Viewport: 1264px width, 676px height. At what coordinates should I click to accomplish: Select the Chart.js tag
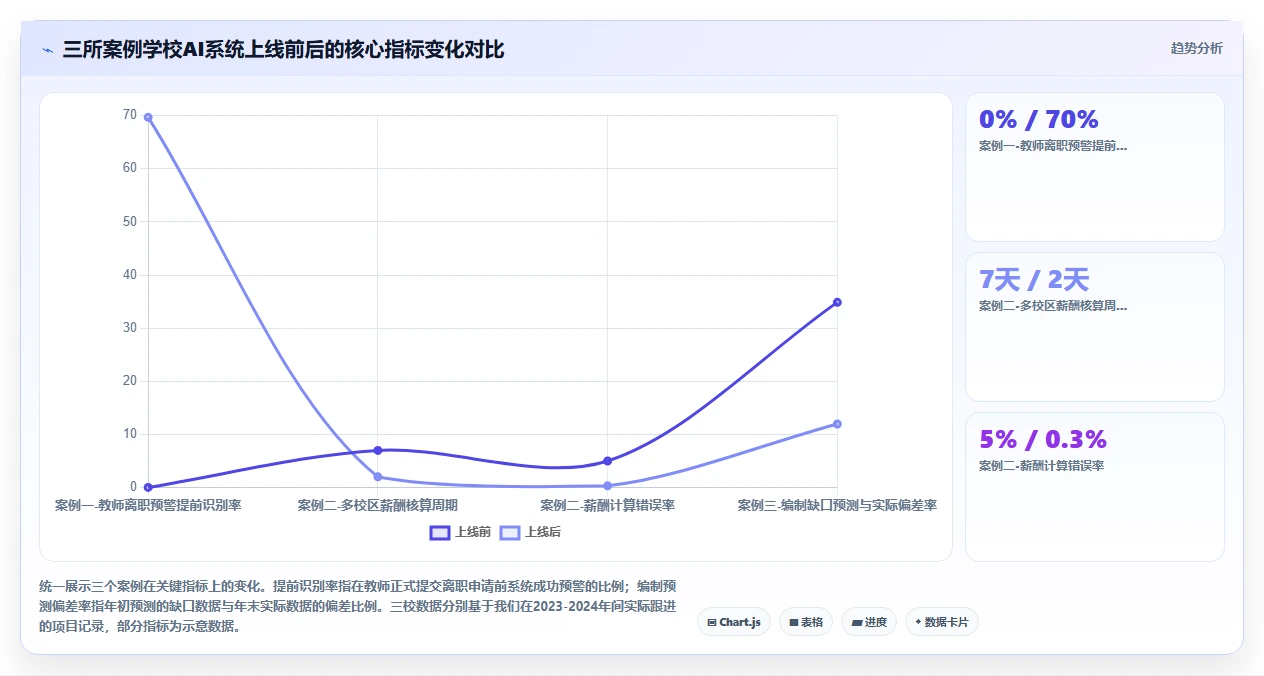click(x=733, y=622)
